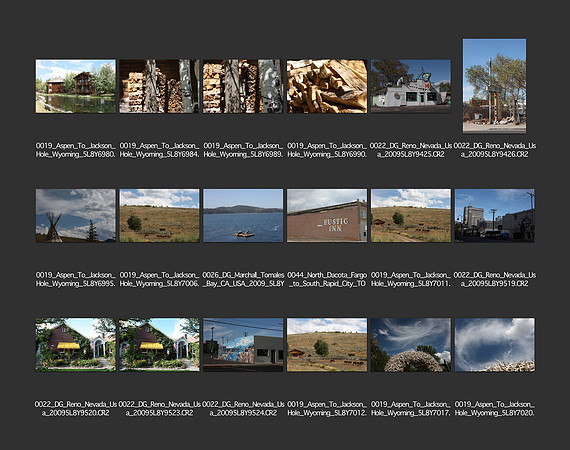Click the pasture with cattle thumbnail 5L8Y7012
Screen dimensions: 570x450
tap(327, 345)
